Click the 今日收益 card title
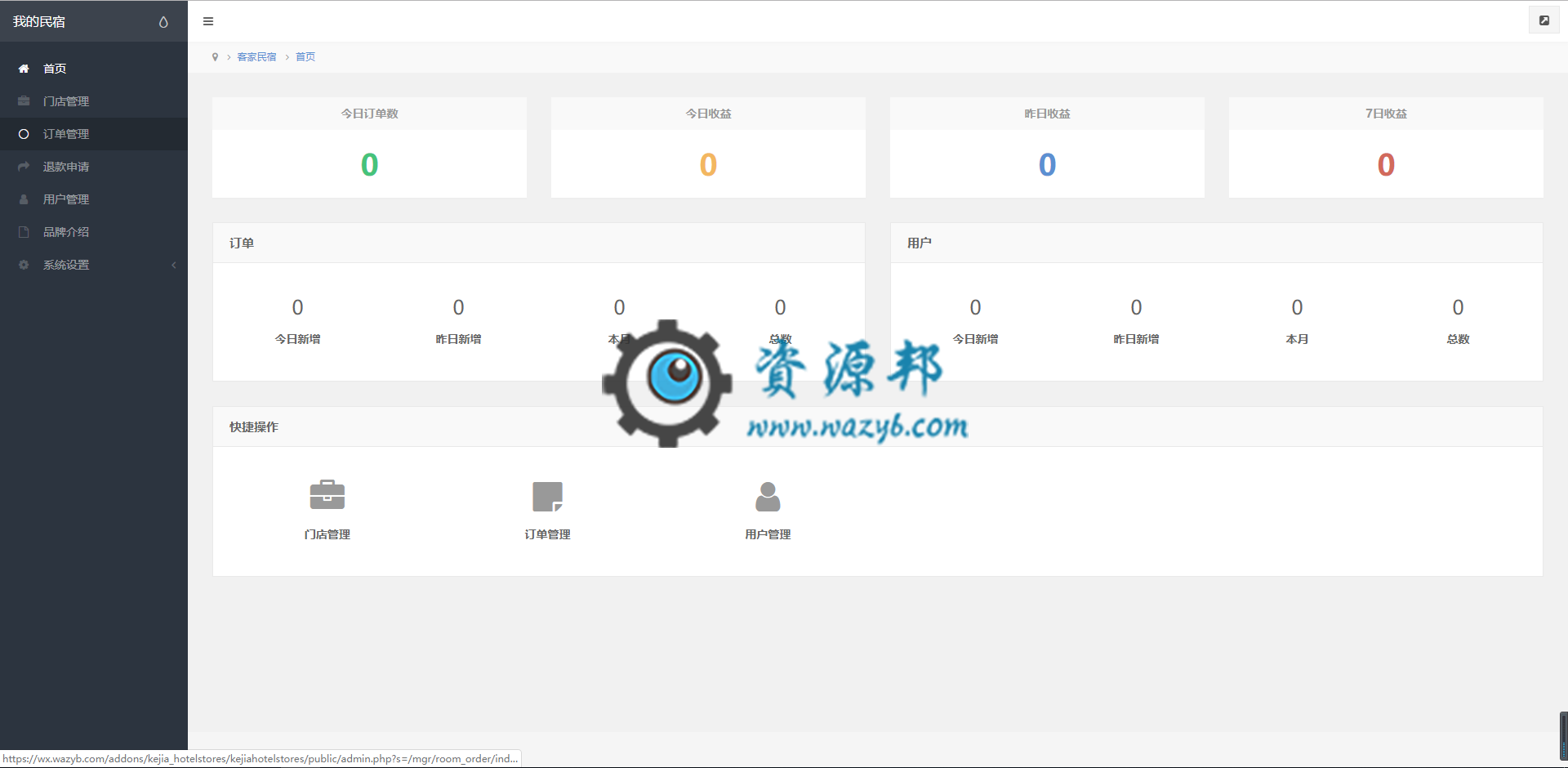The height and width of the screenshot is (768, 1568). click(709, 114)
